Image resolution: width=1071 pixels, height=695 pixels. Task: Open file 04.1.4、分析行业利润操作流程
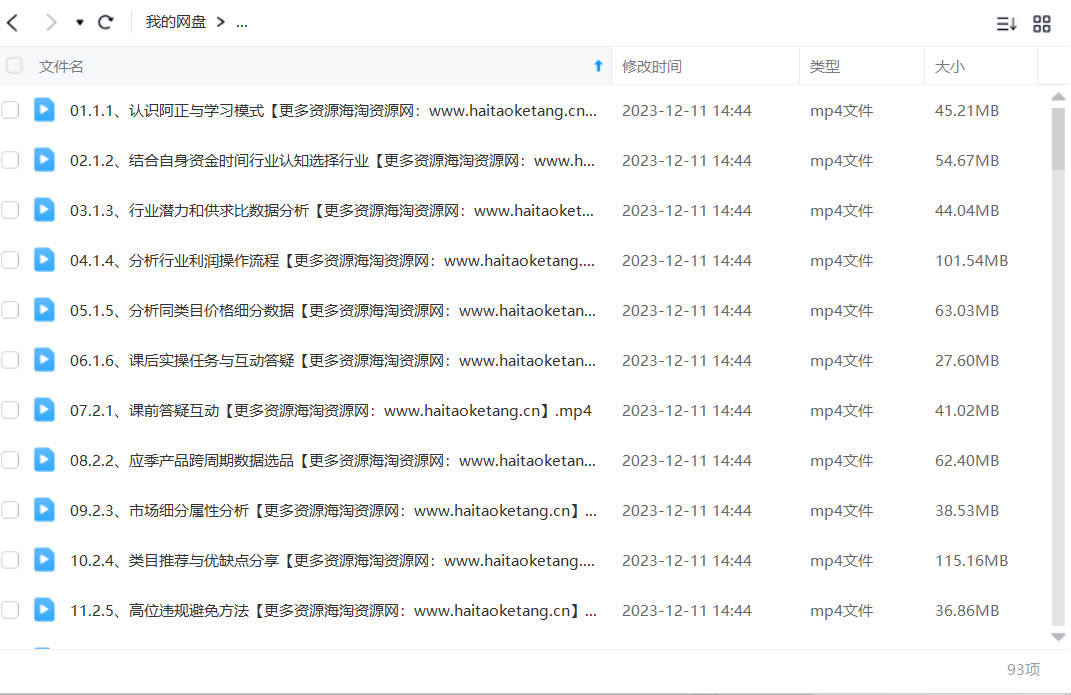click(332, 261)
